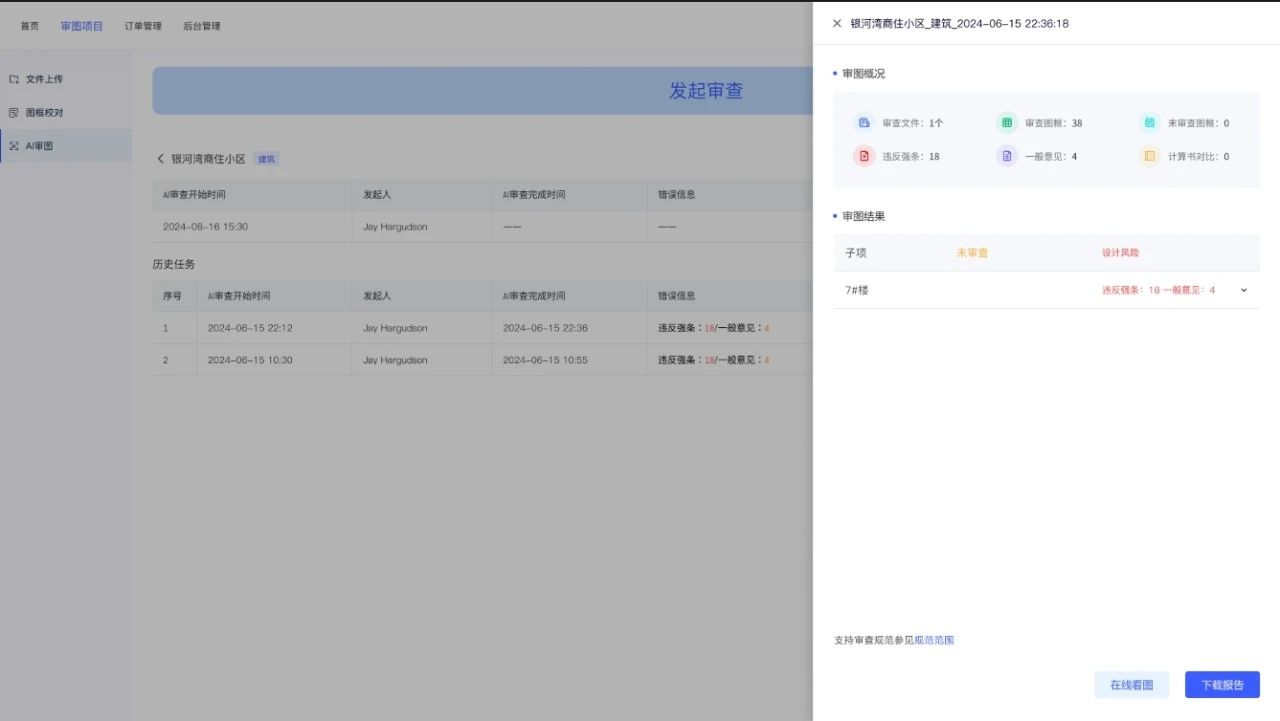Click the general opinions icon (一般意见)
Image resolution: width=1280 pixels, height=721 pixels.
pos(1006,156)
